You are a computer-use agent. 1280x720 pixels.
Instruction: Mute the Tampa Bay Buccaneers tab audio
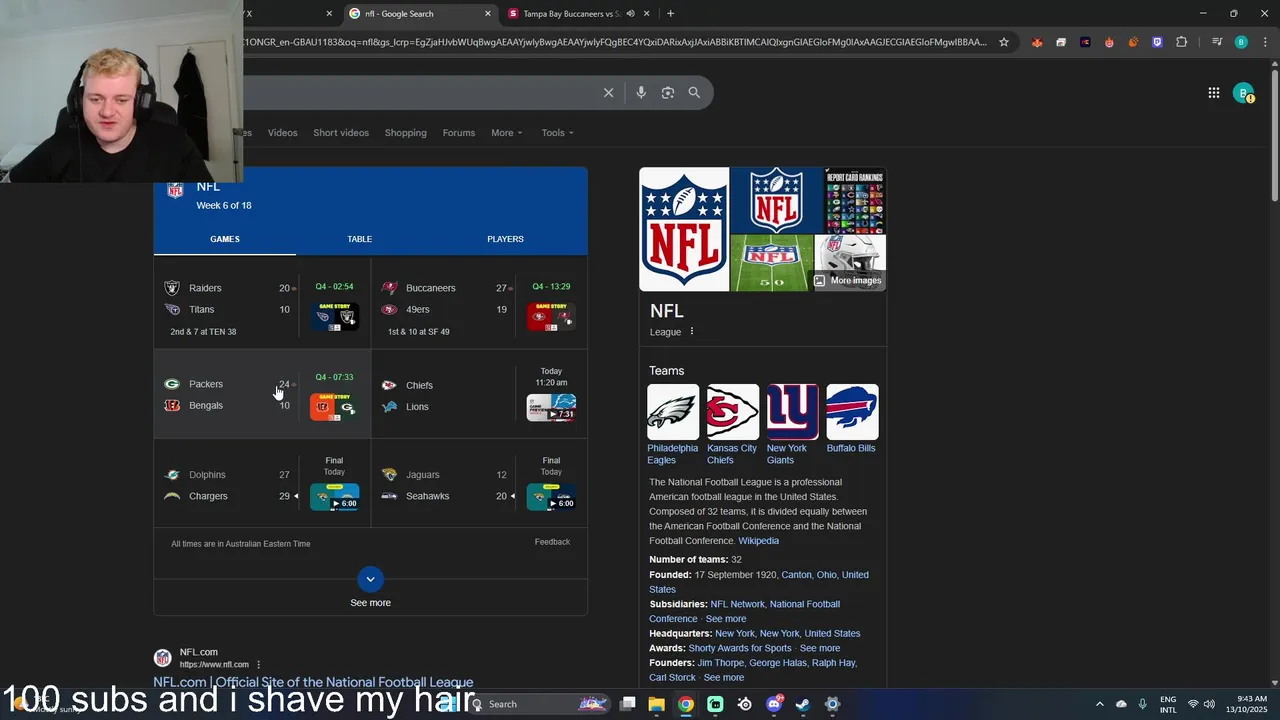pos(630,14)
